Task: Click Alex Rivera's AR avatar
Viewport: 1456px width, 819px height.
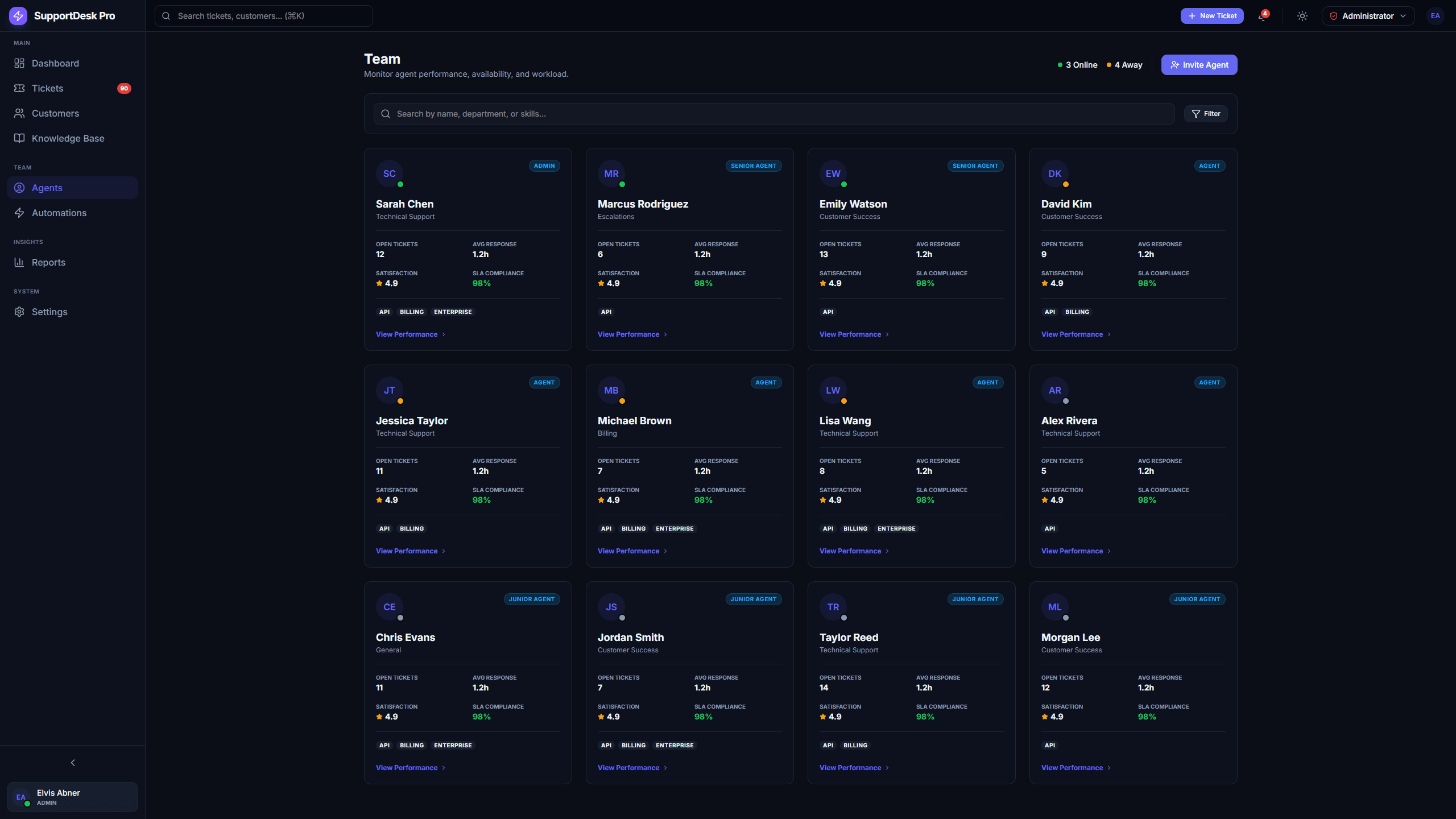Action: [x=1055, y=390]
